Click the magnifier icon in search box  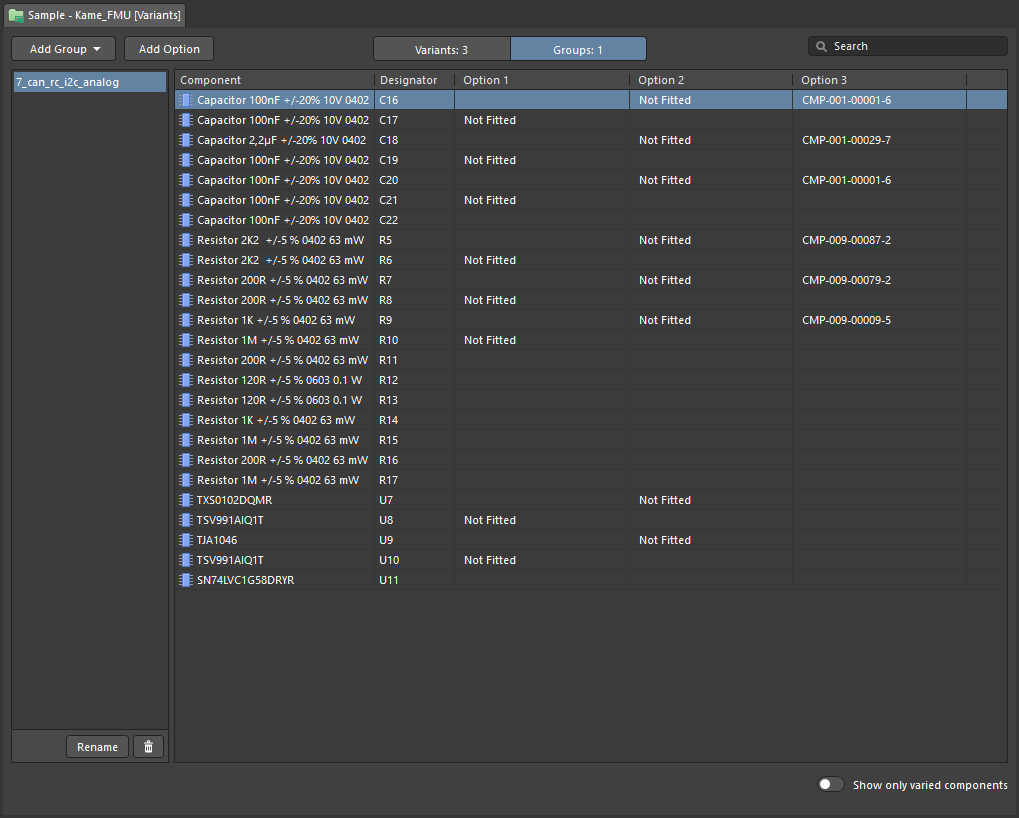coord(822,47)
